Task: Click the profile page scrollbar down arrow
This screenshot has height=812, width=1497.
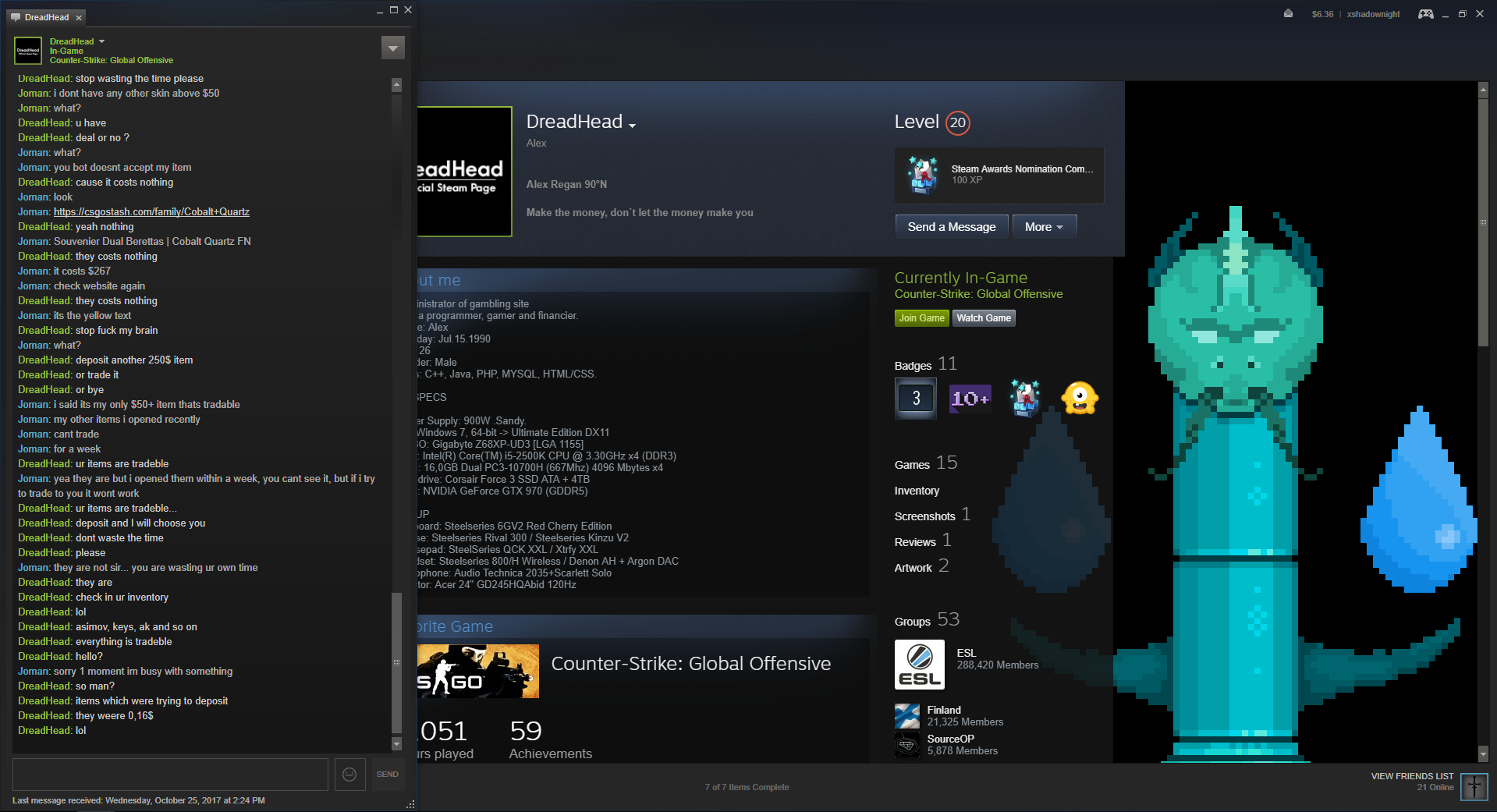Action: click(x=1483, y=754)
